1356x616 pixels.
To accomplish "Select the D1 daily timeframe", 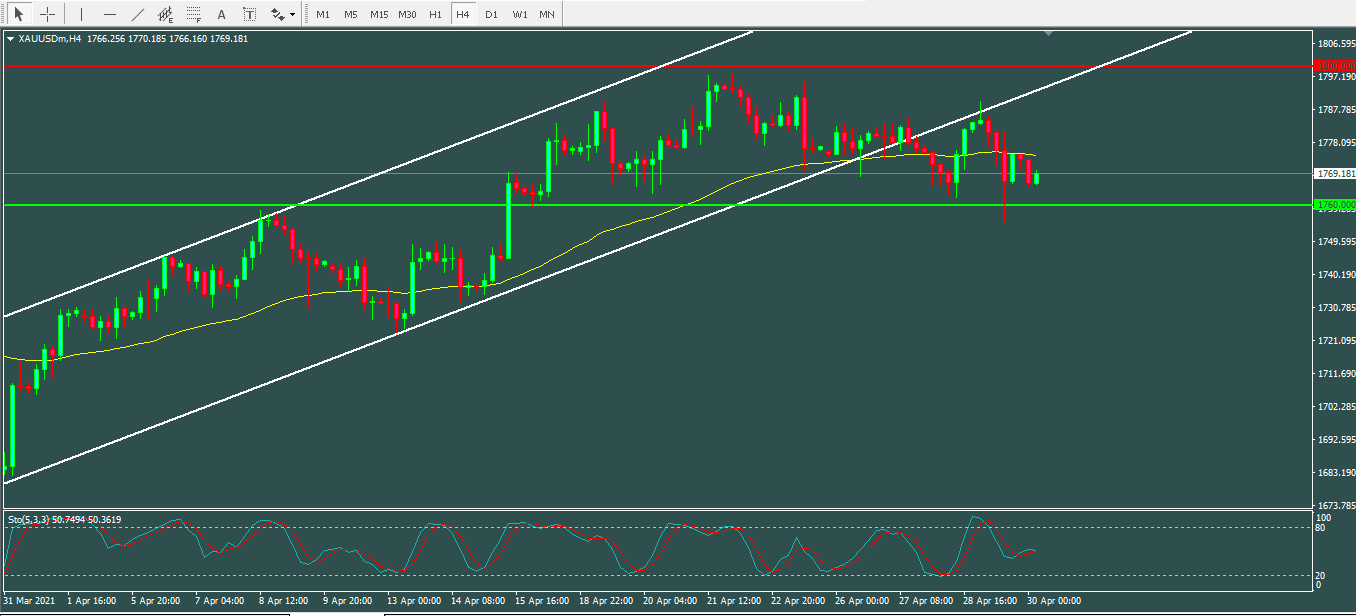I will point(491,15).
